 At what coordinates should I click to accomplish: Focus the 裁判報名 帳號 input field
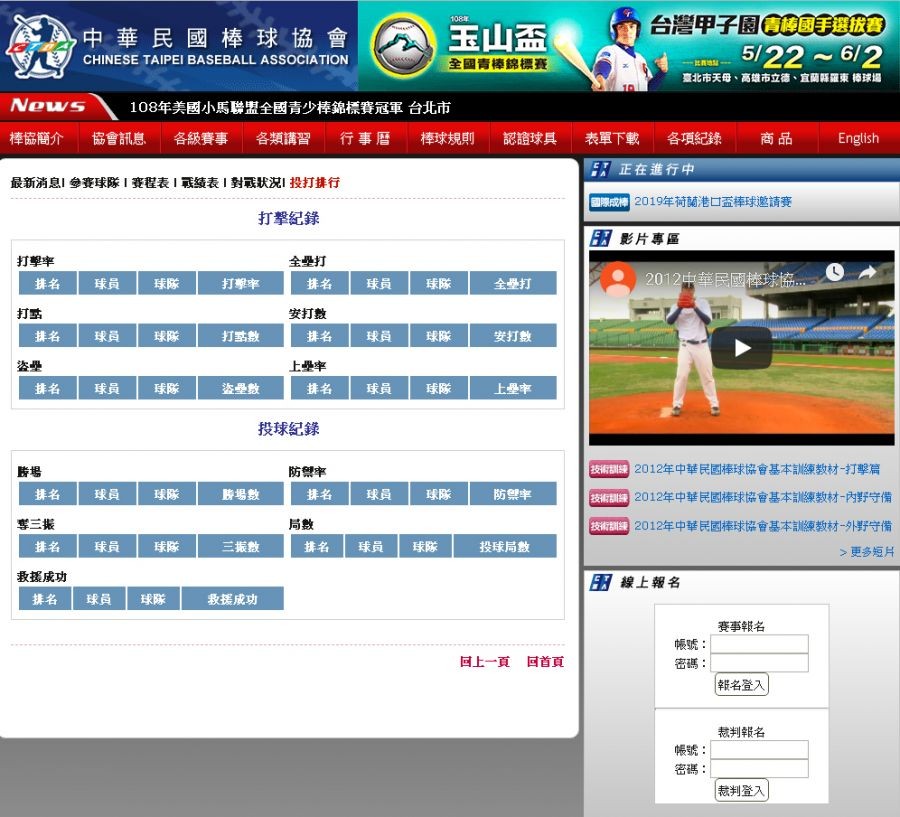tap(759, 750)
